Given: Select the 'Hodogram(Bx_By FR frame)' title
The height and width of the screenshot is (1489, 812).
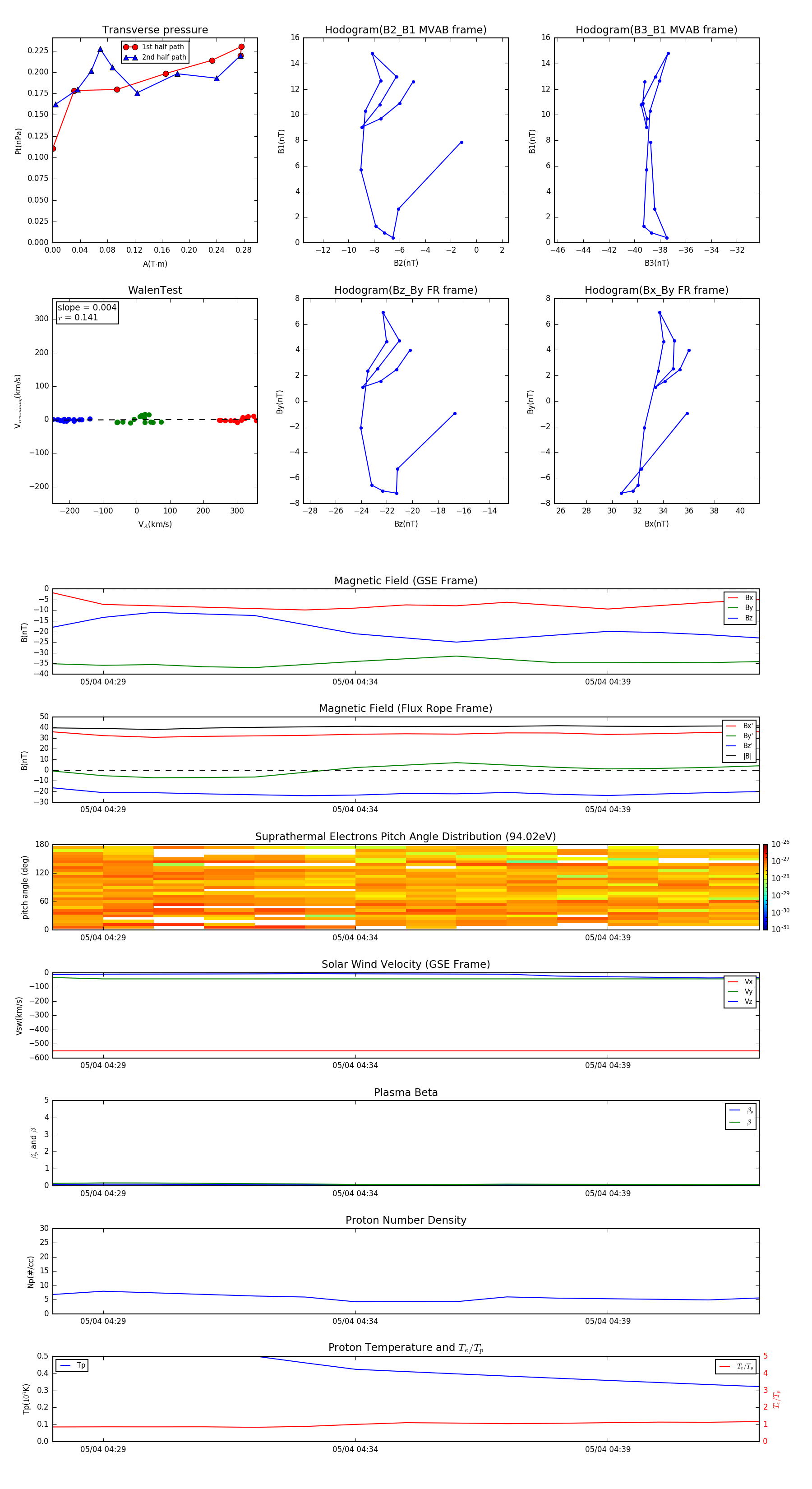Looking at the screenshot, I should [656, 290].
